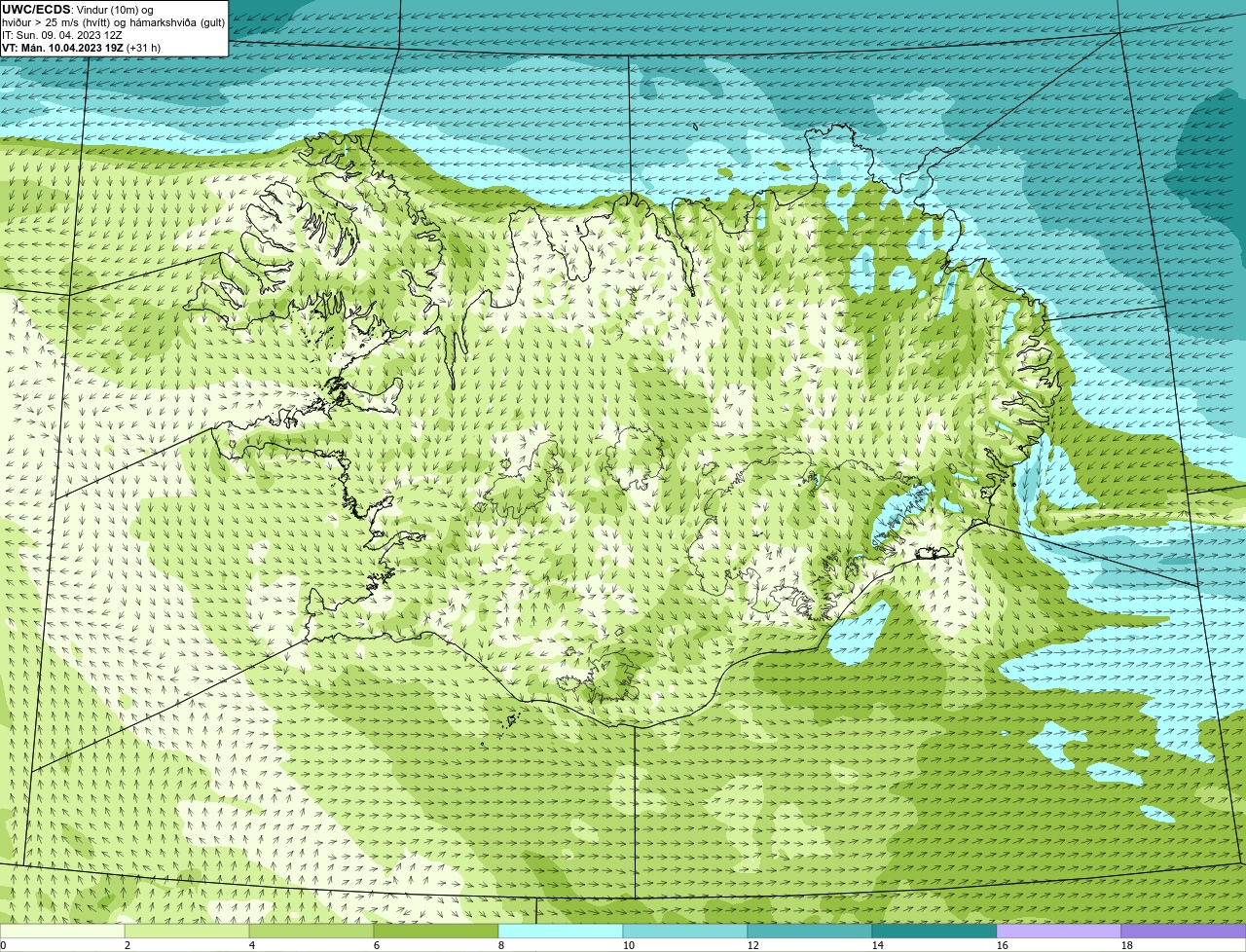Click the legend scale label '0'
The width and height of the screenshot is (1246, 952).
click(x=3, y=945)
